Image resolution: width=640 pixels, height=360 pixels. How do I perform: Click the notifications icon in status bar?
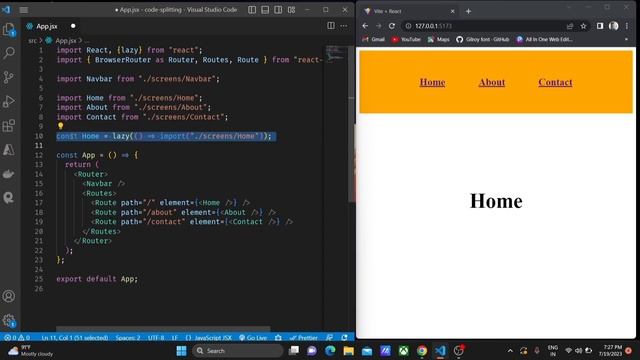pyautogui.click(x=344, y=338)
